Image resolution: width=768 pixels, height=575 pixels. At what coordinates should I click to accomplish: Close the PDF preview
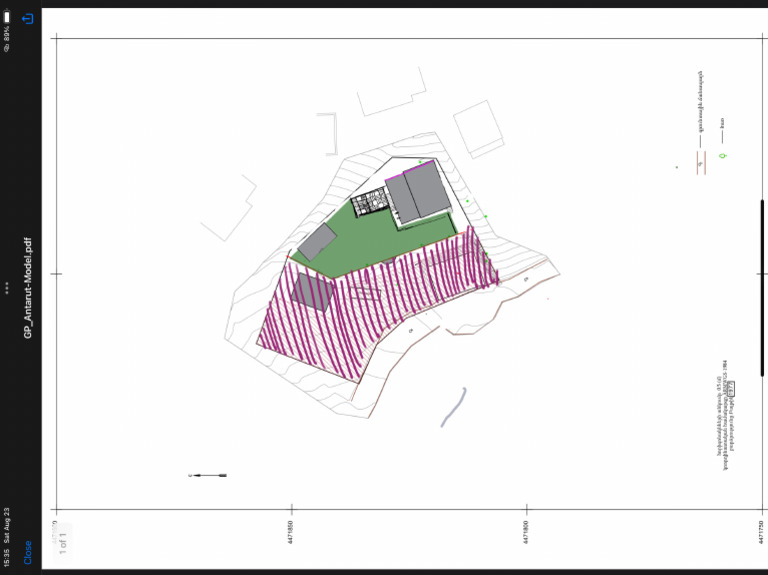tap(27, 552)
